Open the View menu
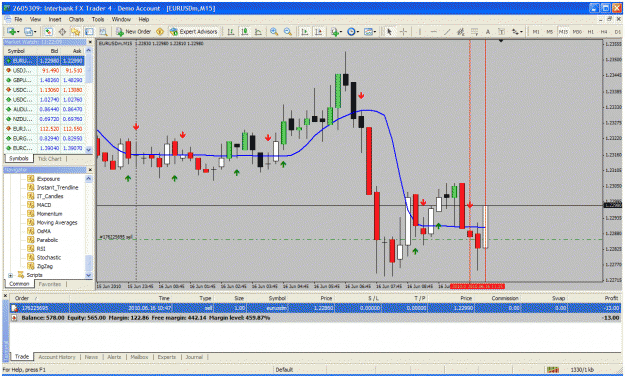This screenshot has width=625, height=376. [x=35, y=19]
